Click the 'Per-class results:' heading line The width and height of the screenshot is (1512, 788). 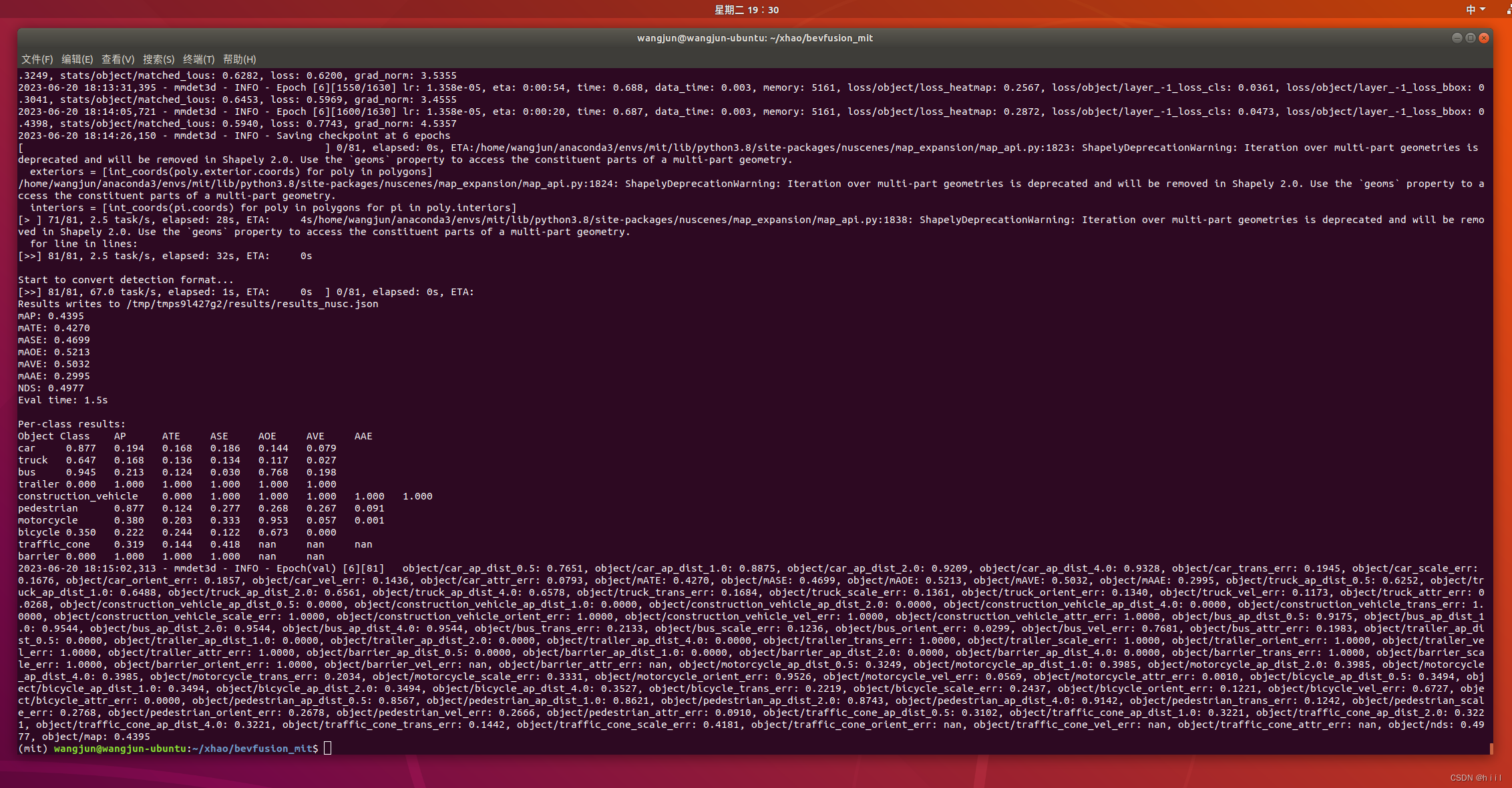(71, 424)
